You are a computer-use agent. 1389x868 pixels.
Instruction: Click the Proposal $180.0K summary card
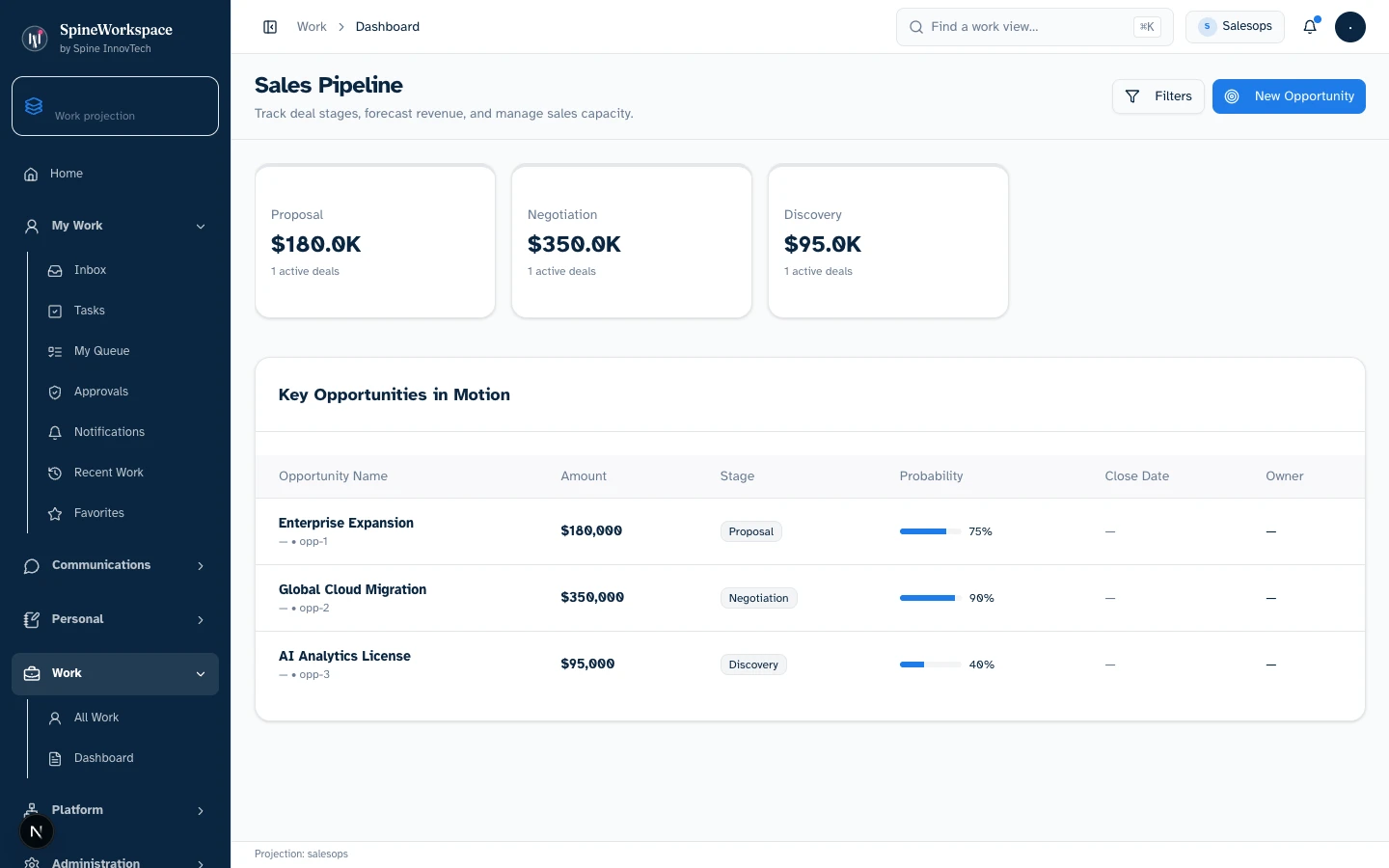[375, 241]
